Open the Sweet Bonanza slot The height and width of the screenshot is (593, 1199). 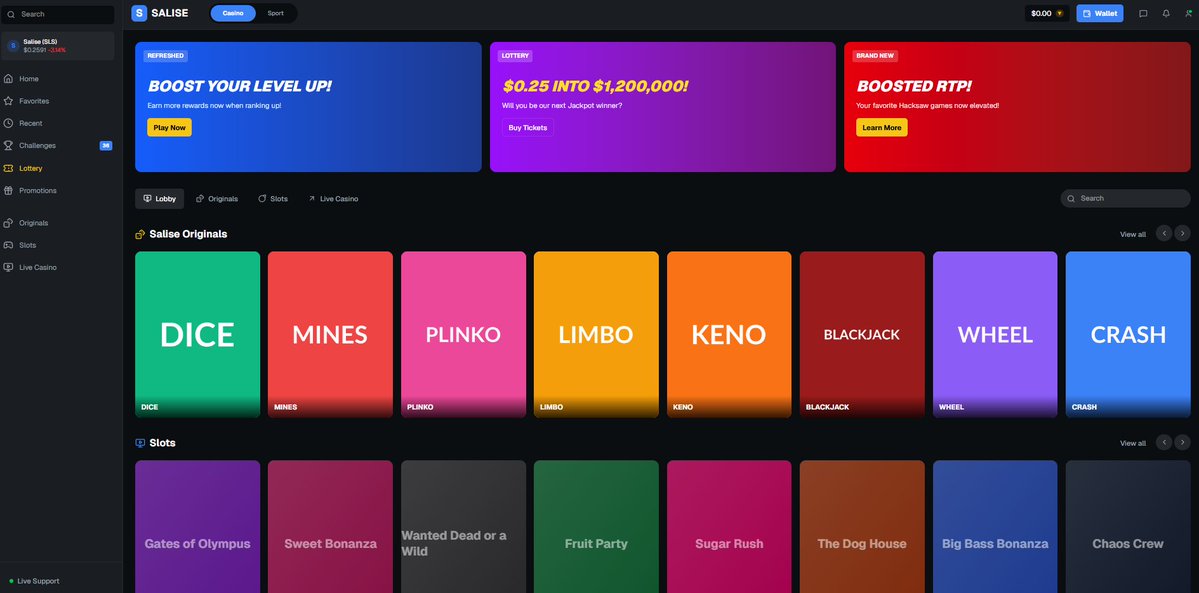click(x=330, y=526)
